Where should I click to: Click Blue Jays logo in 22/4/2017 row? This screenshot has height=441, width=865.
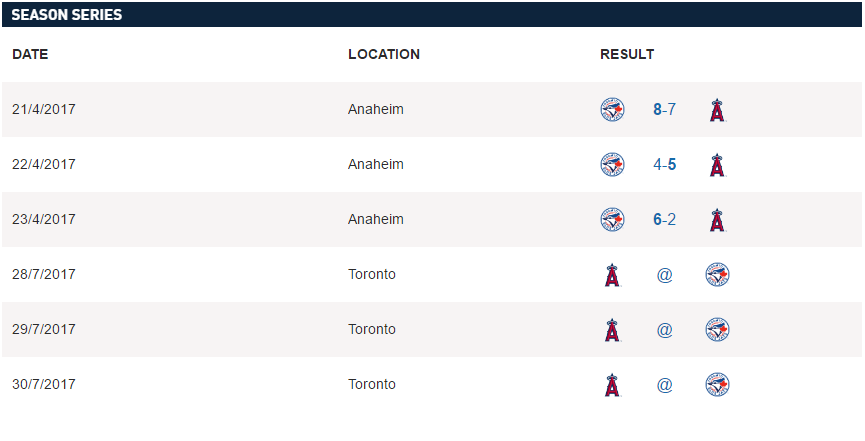pos(612,165)
